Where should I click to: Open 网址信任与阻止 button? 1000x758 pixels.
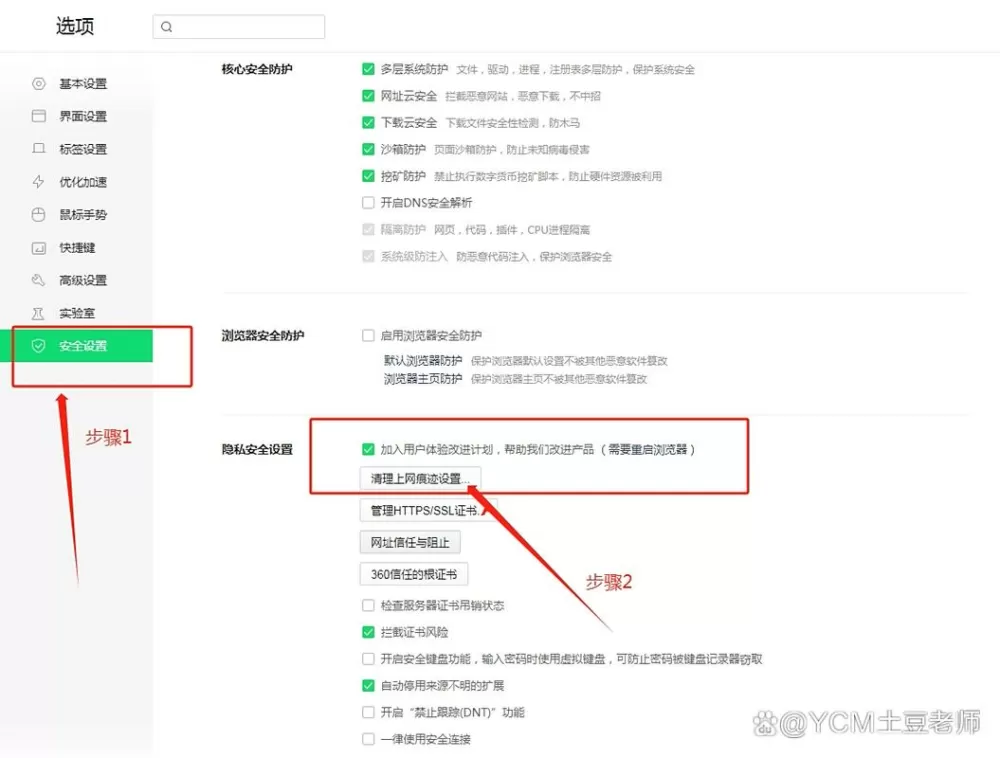pos(410,542)
